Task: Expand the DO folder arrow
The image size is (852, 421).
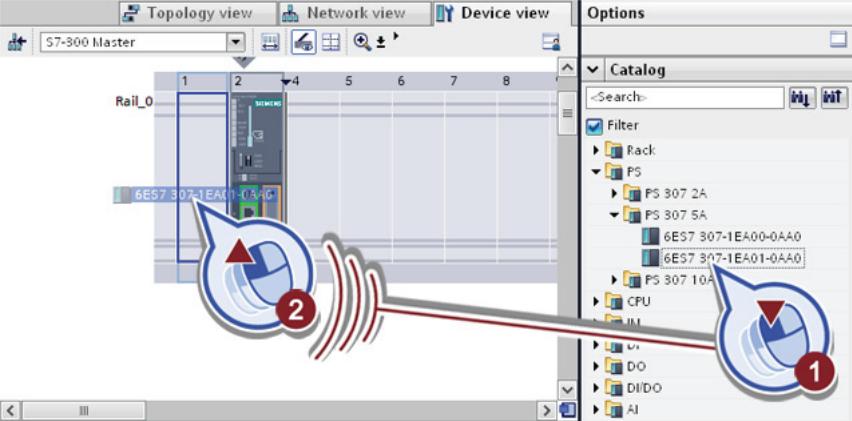Action: pyautogui.click(x=596, y=367)
